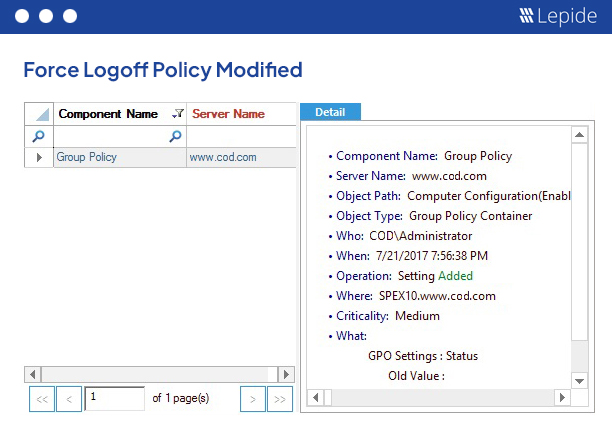Click the 'When: 7/21/2017 7:56:38 PM' line

[x=408, y=256]
